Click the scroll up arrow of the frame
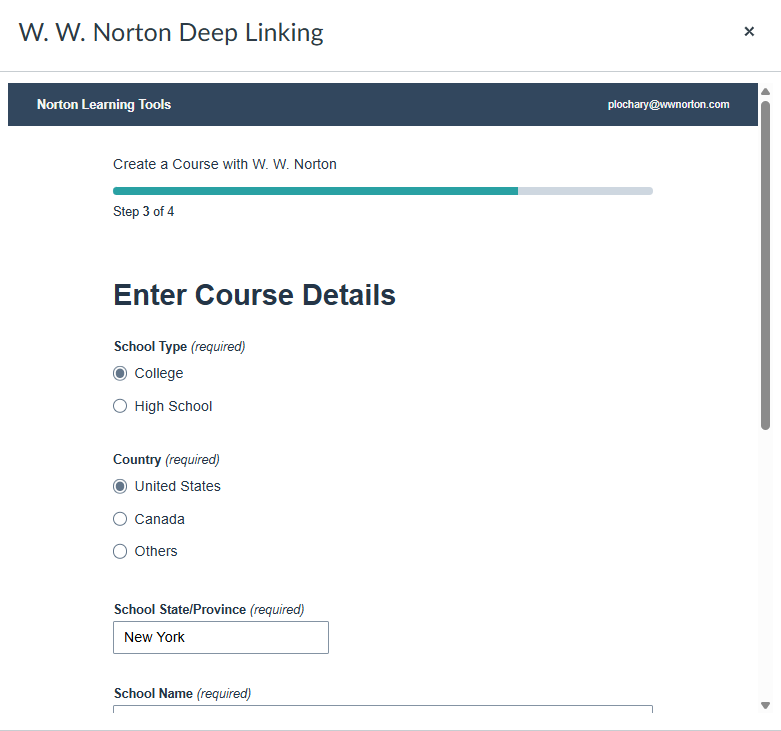This screenshot has width=781, height=731. (766, 92)
